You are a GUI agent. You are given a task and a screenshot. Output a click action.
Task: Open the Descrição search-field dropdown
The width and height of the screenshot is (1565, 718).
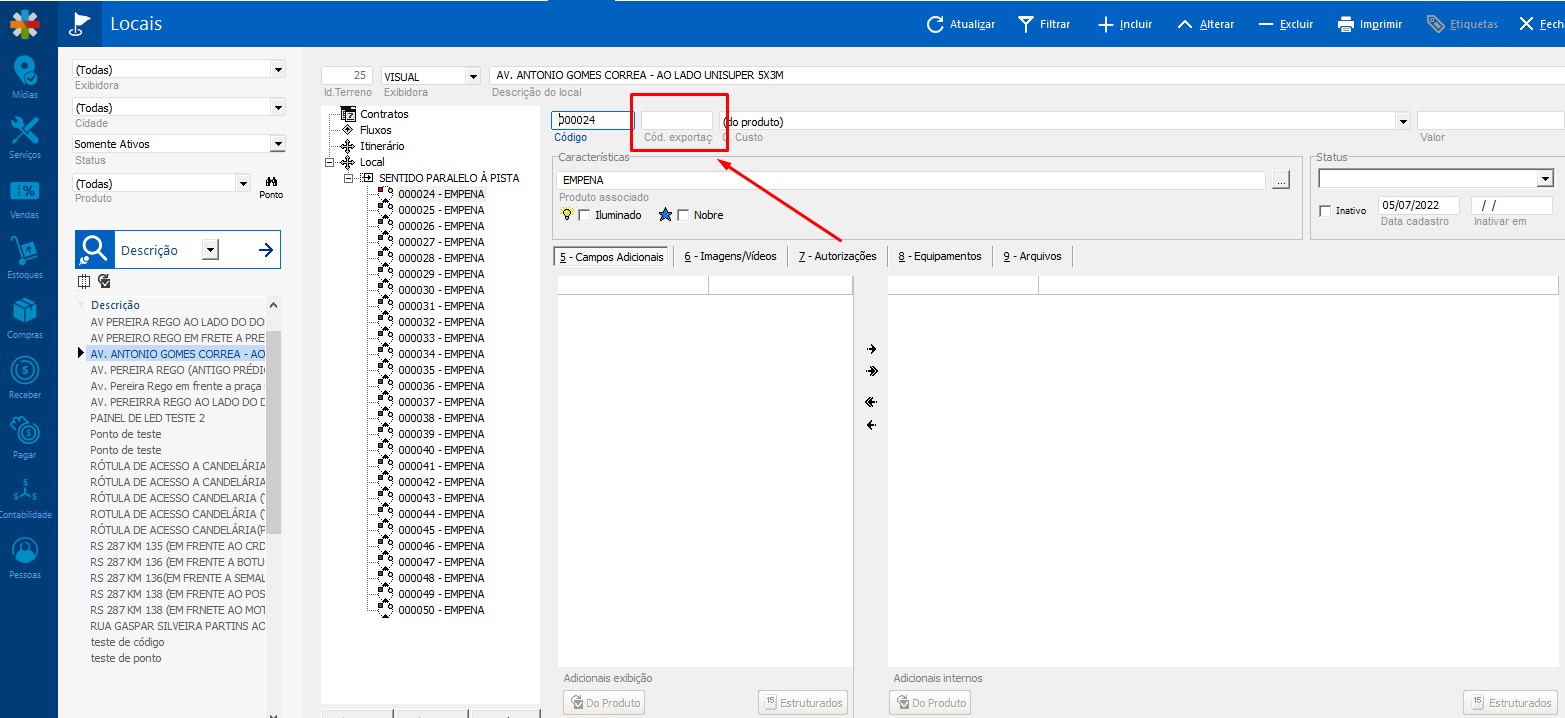click(x=210, y=250)
